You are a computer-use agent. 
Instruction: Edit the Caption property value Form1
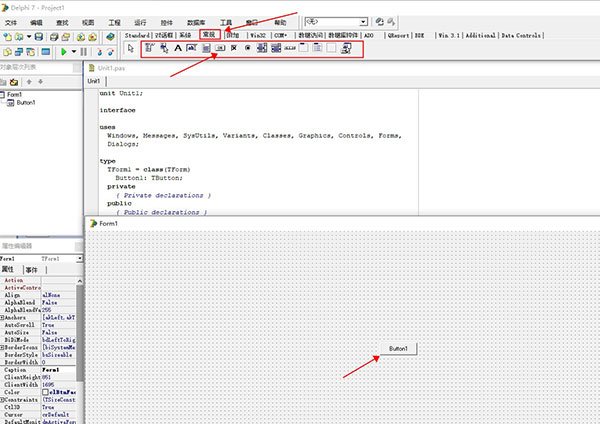[x=59, y=370]
